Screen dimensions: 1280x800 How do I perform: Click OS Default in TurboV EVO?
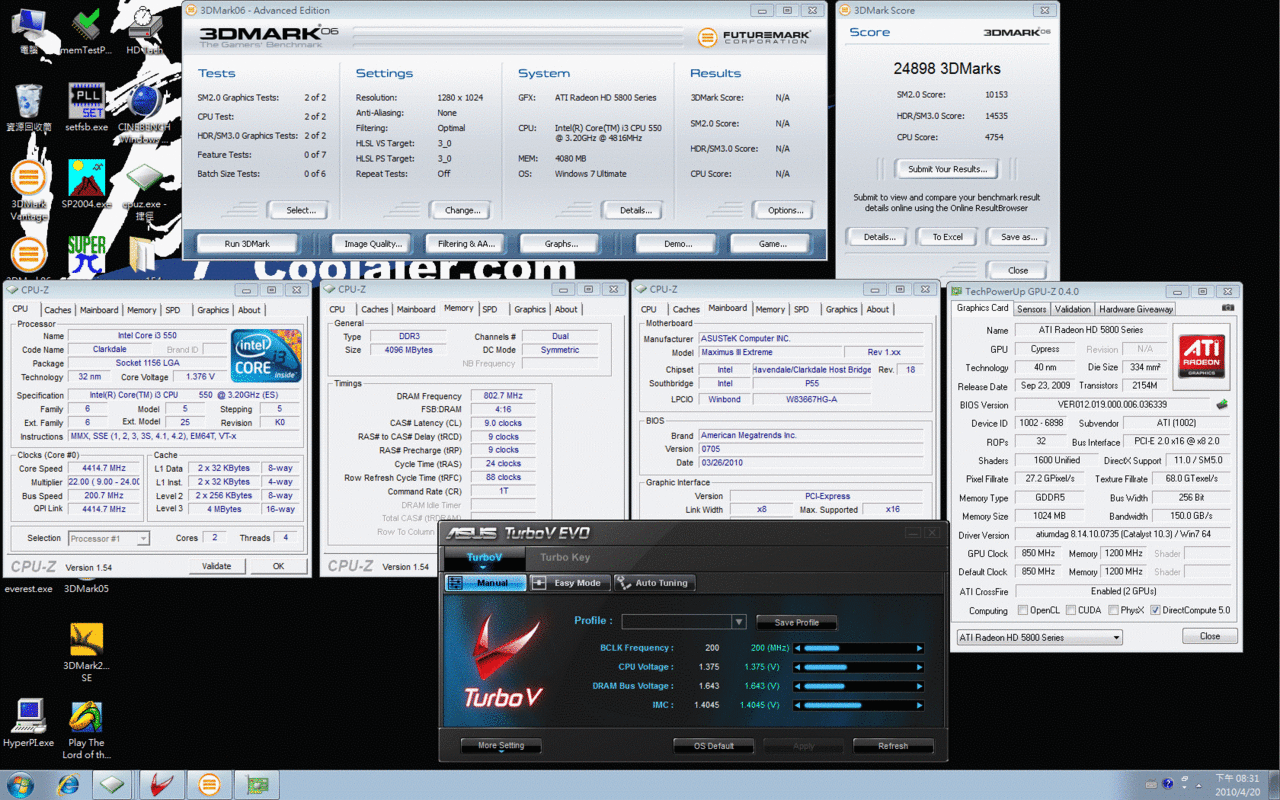pyautogui.click(x=714, y=746)
